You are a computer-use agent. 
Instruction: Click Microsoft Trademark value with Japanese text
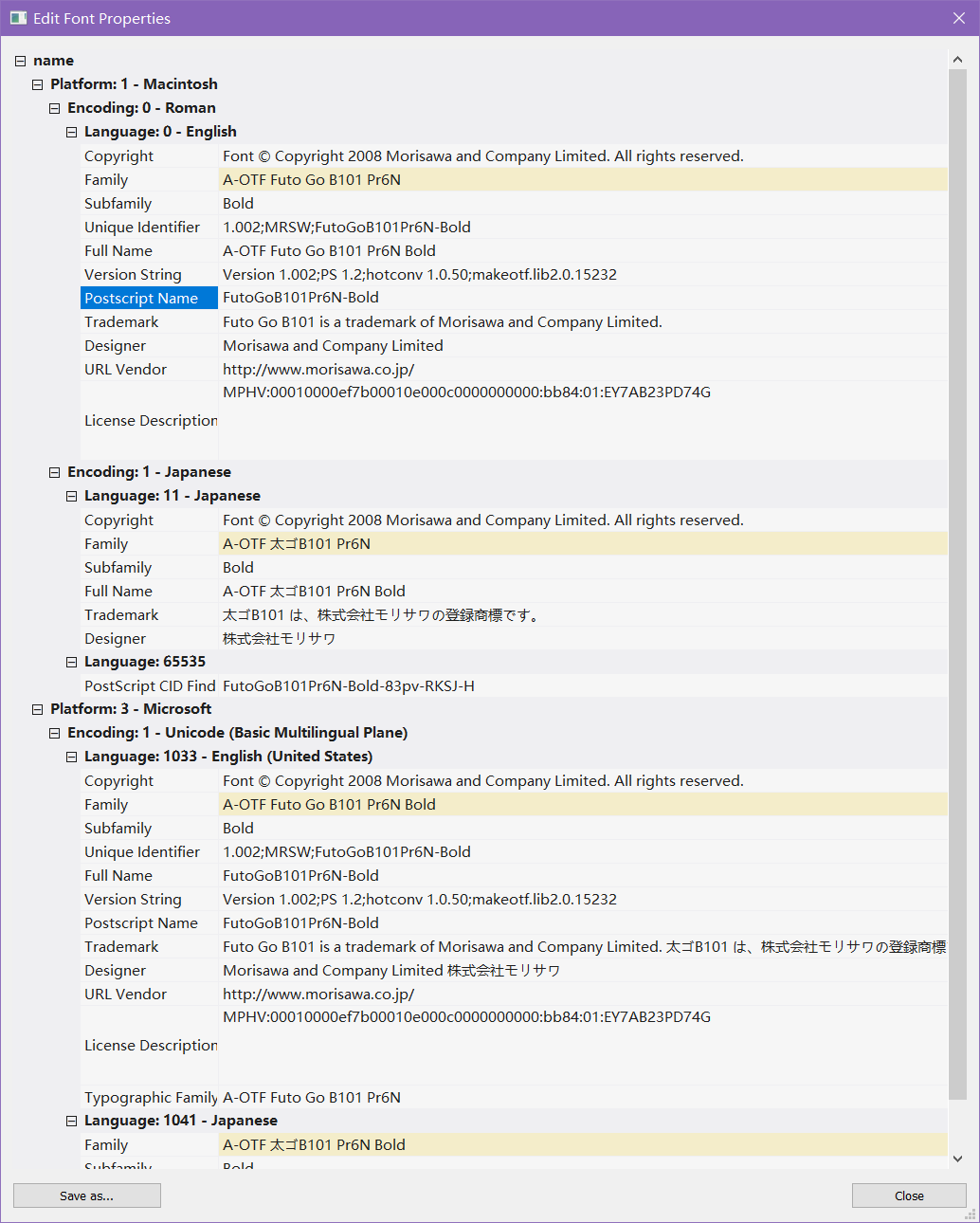click(583, 946)
